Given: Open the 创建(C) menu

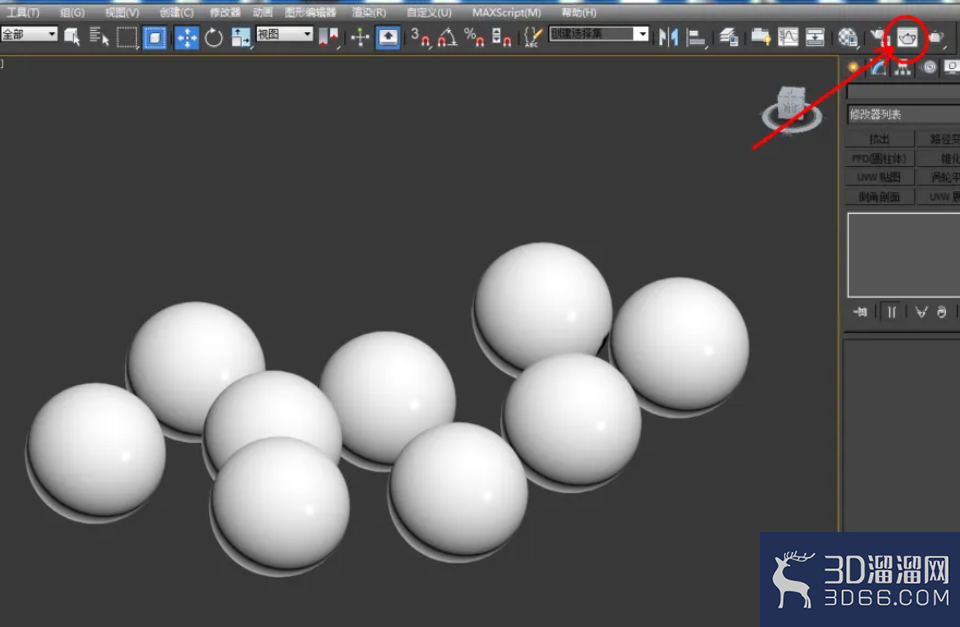Looking at the screenshot, I should pos(176,12).
